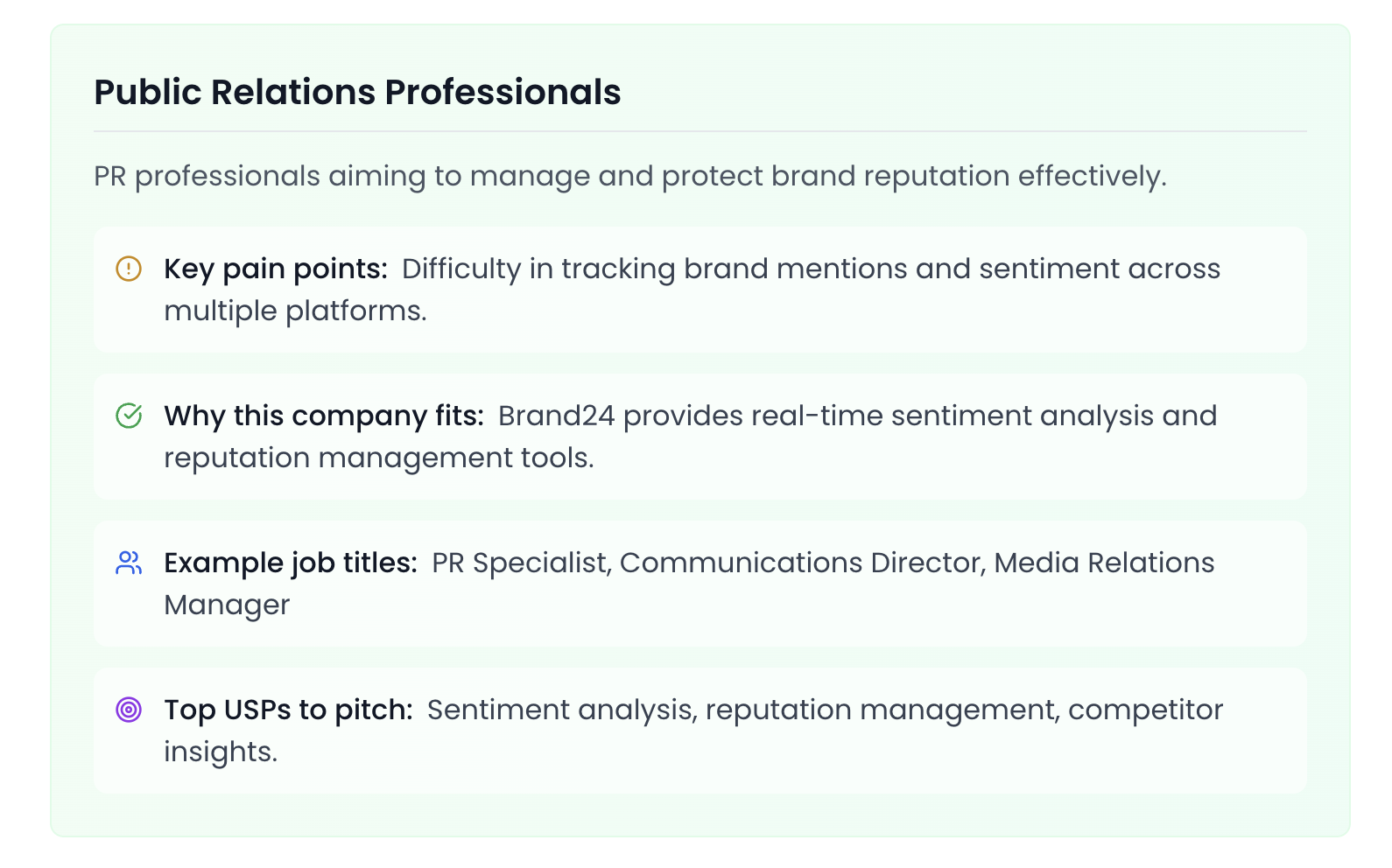Viewport: 1392px width, 868px height.
Task: Click the 'PR Specialist' job title text
Action: click(521, 563)
